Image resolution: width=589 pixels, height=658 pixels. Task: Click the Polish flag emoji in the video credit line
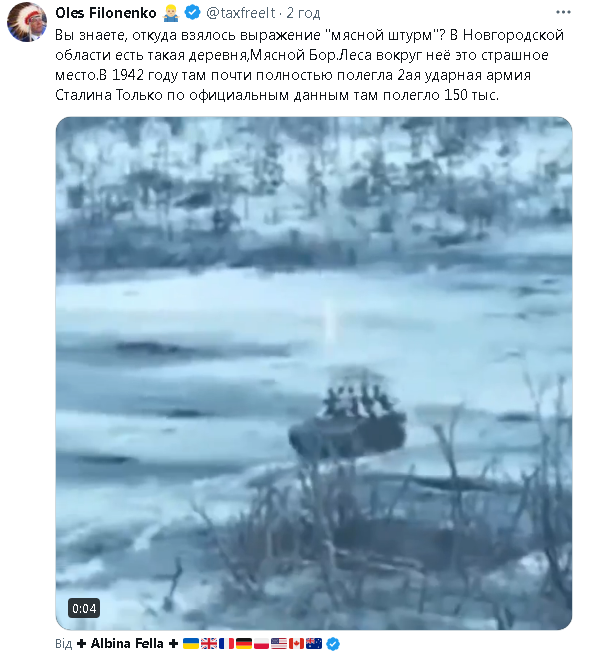(x=261, y=643)
